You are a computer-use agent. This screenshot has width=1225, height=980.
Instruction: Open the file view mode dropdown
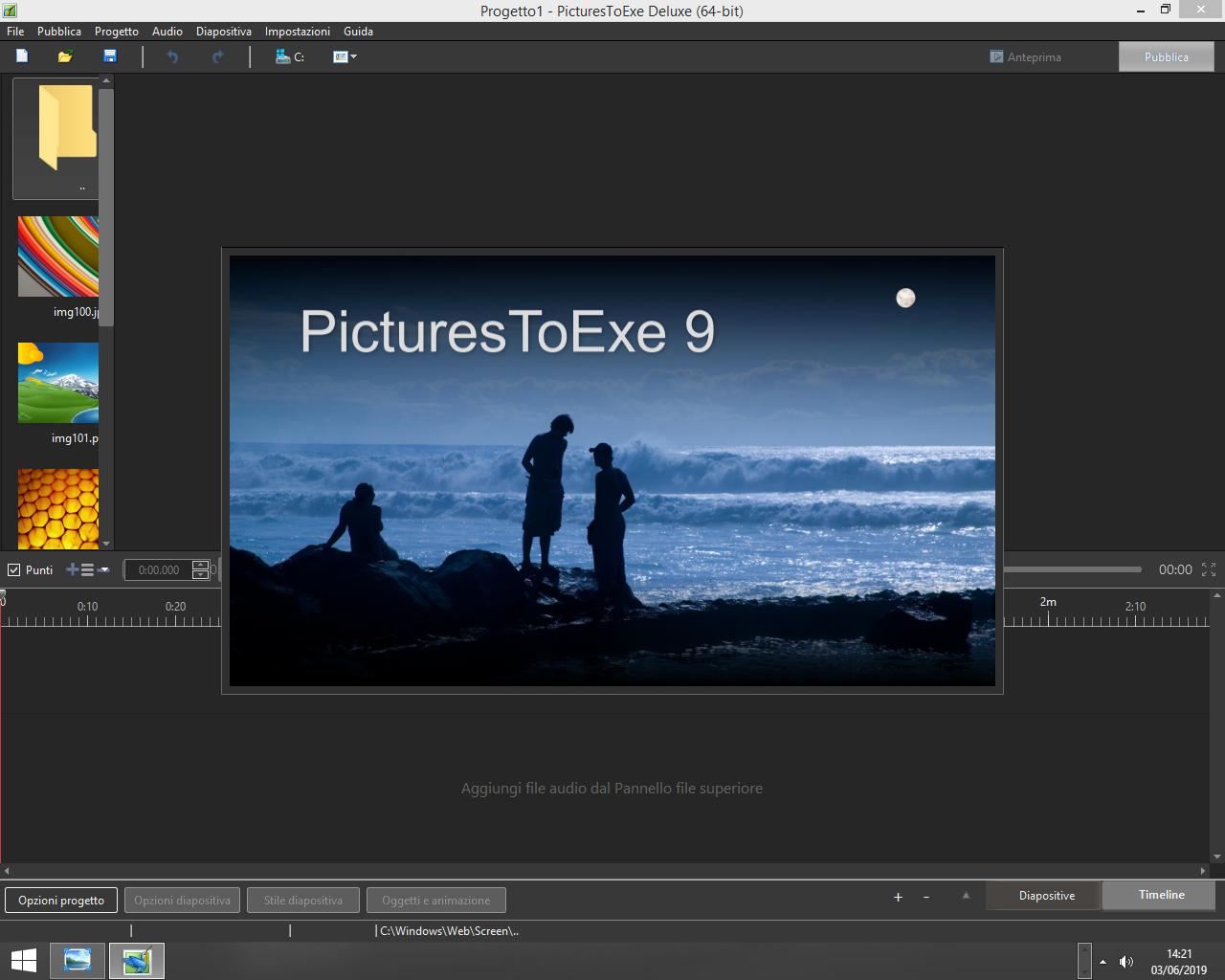pos(345,56)
